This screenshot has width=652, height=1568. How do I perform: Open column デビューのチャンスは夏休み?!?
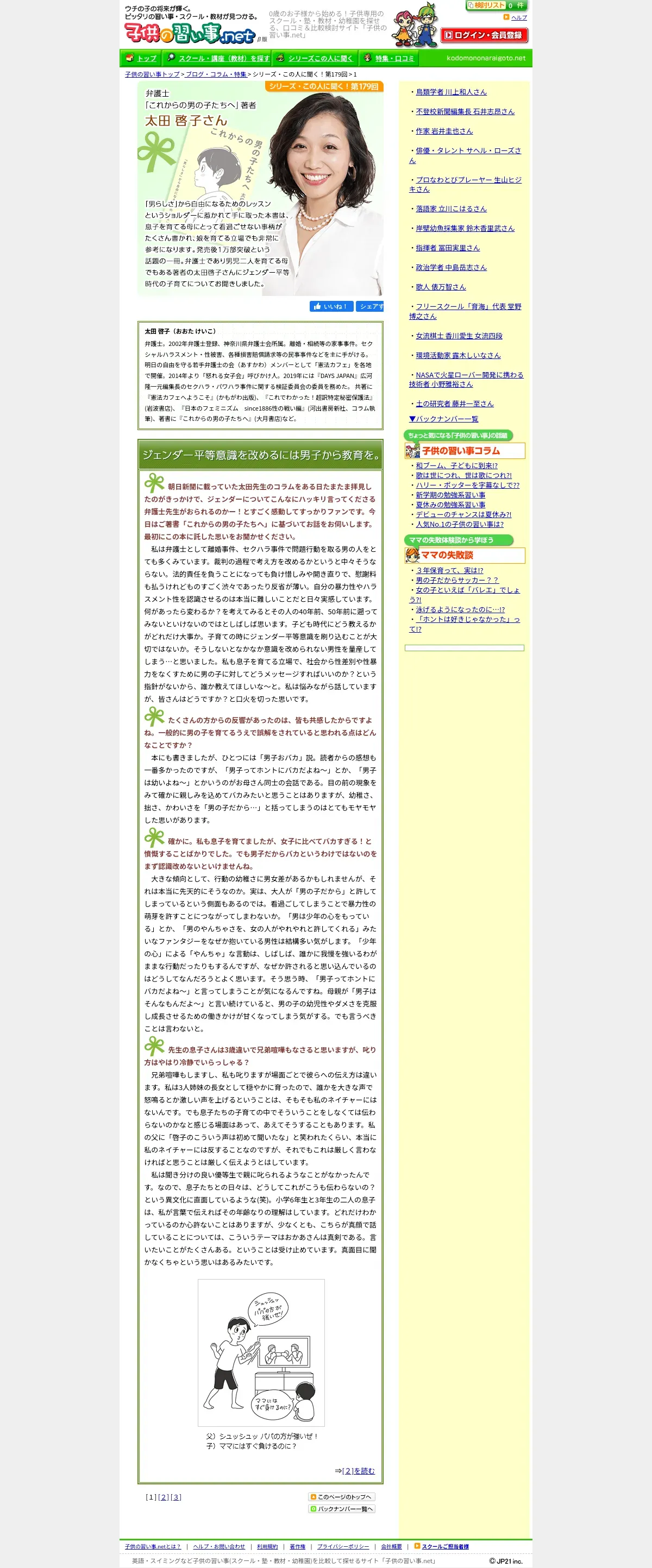click(463, 514)
